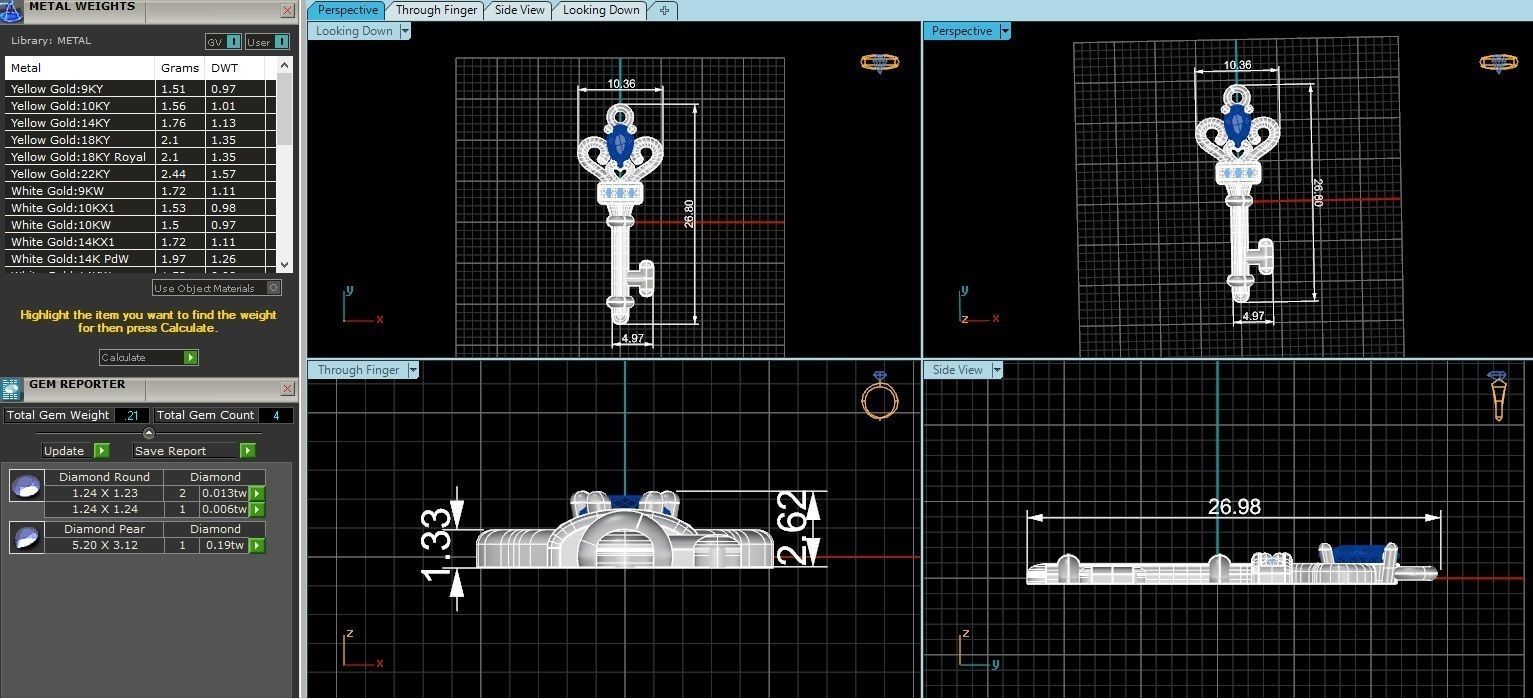This screenshot has height=699, width=1533.
Task: Click the 1.24 X 1.24 size cell
Action: [x=105, y=509]
